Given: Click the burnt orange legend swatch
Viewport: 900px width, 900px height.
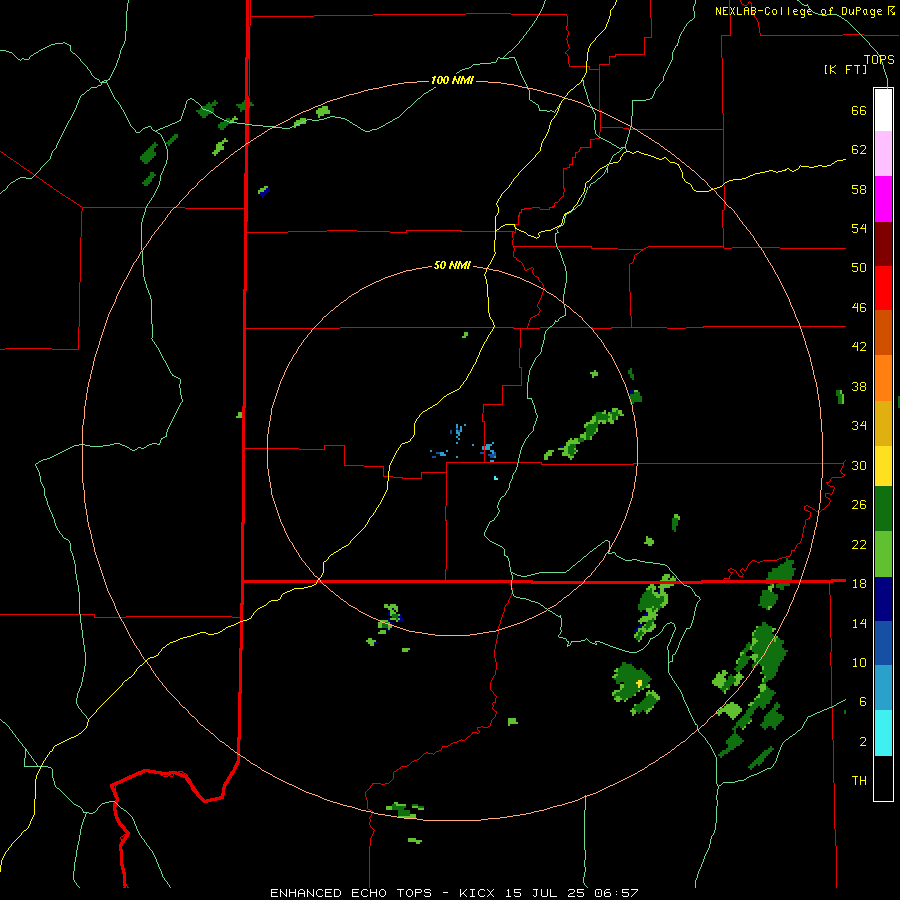Looking at the screenshot, I should point(883,333).
